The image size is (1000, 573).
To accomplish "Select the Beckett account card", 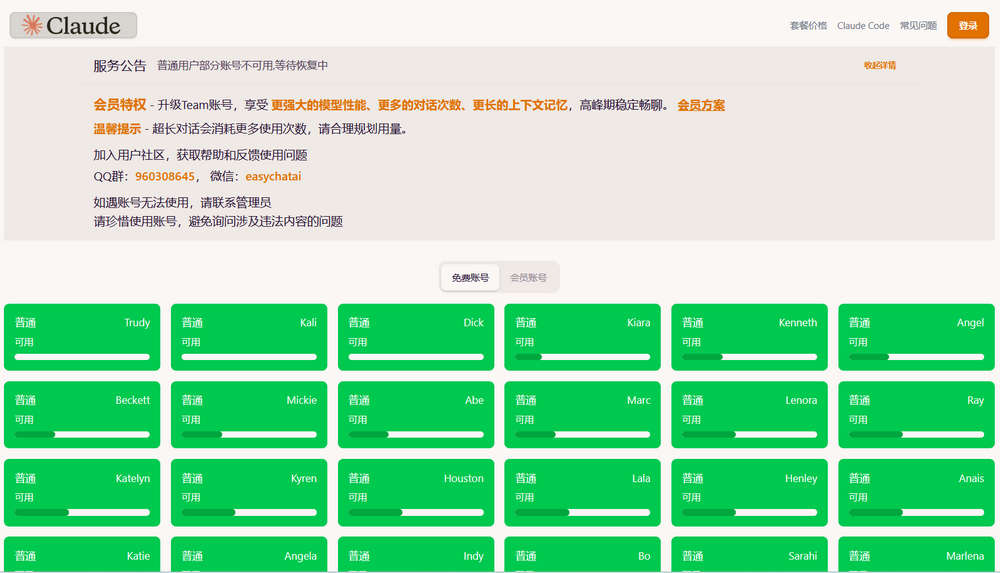I will click(82, 415).
